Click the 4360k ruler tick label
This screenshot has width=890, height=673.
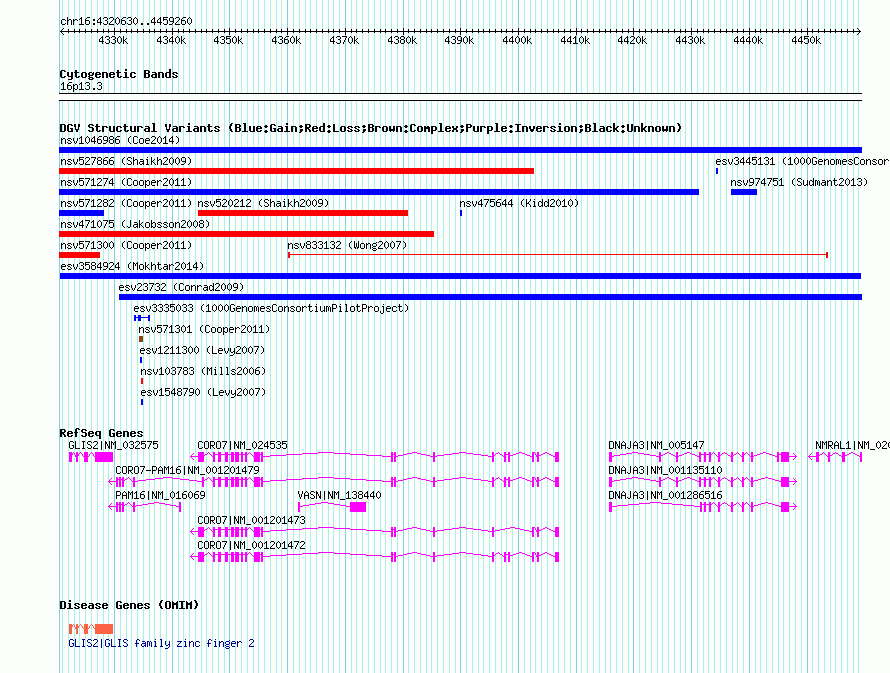coord(286,40)
